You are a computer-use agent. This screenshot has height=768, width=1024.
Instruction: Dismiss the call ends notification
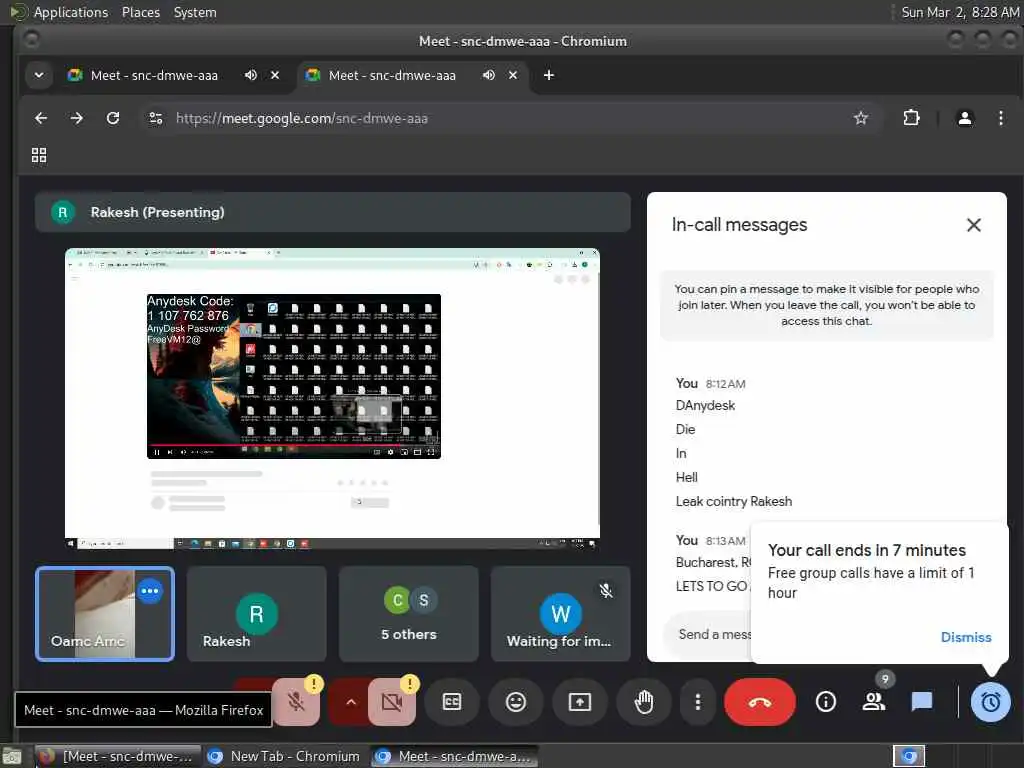pyautogui.click(x=966, y=637)
